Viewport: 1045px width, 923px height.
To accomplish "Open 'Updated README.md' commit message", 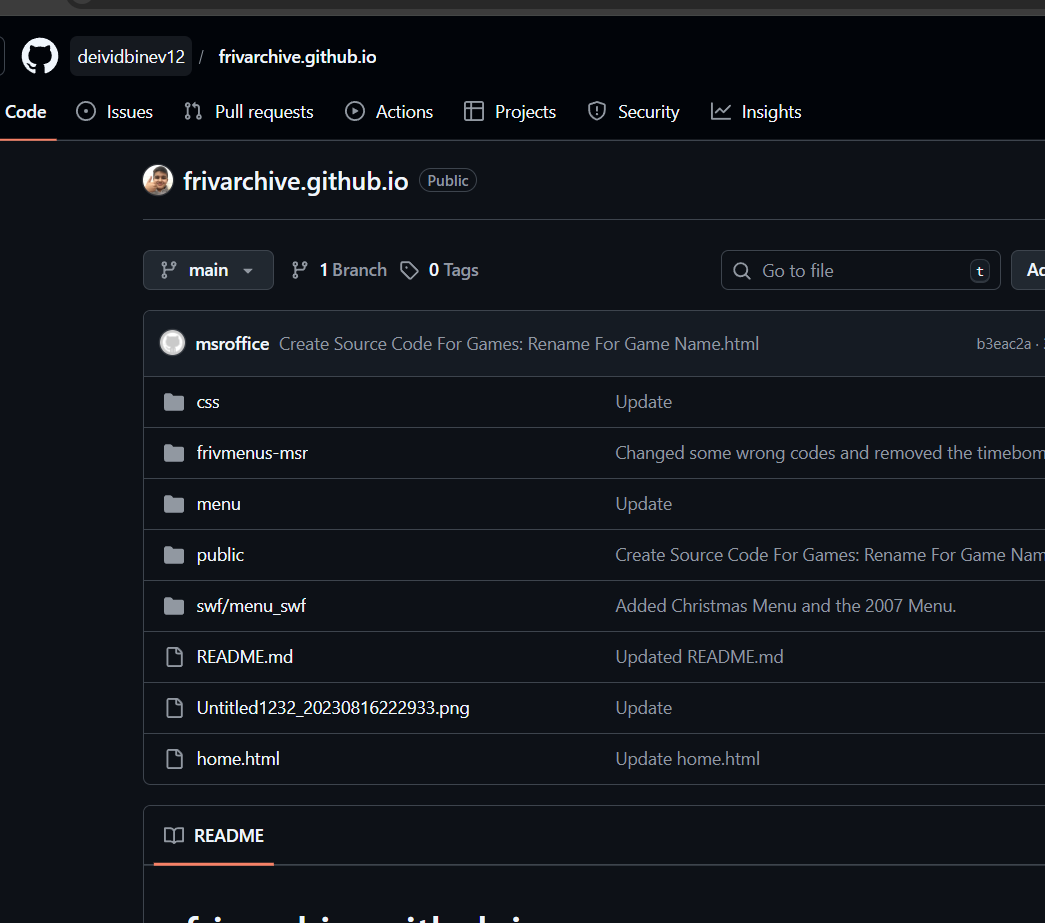I will coord(699,657).
